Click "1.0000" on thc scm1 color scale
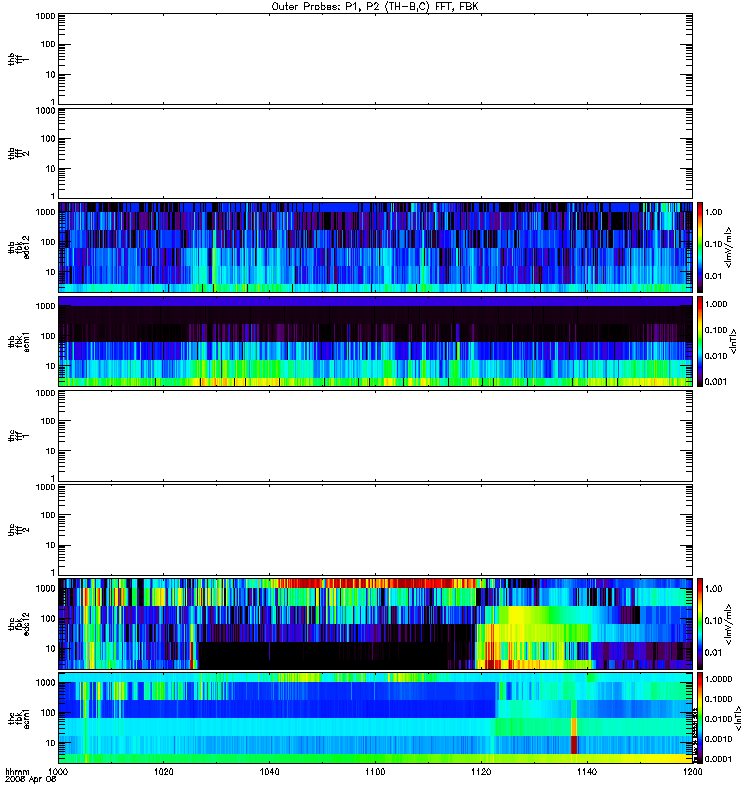Image resolution: width=750 pixels, height=800 pixels. pos(718,679)
